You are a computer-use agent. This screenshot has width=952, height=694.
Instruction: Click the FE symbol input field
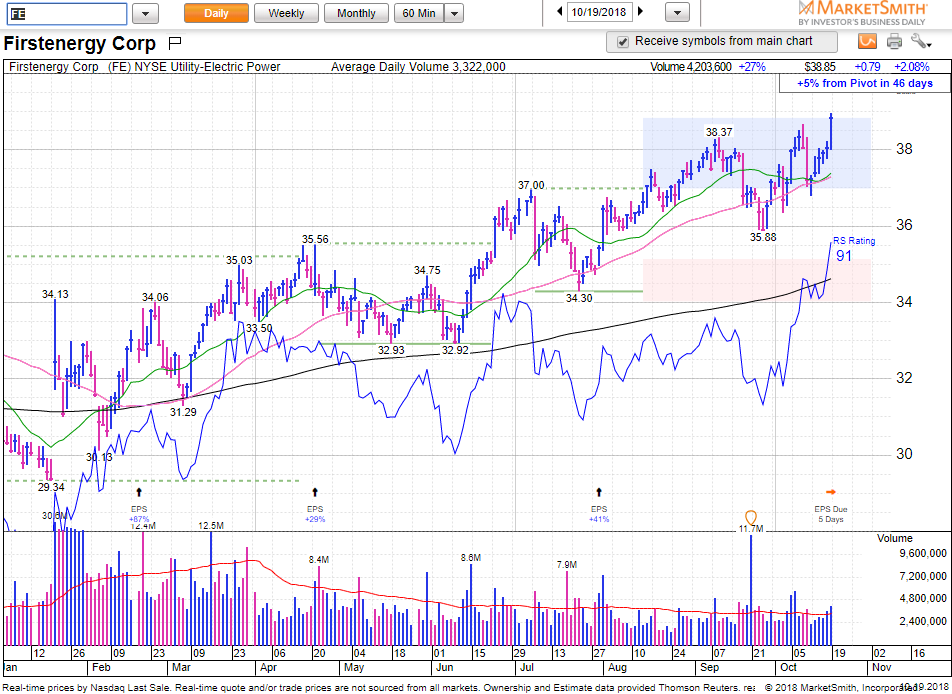pyautogui.click(x=67, y=13)
